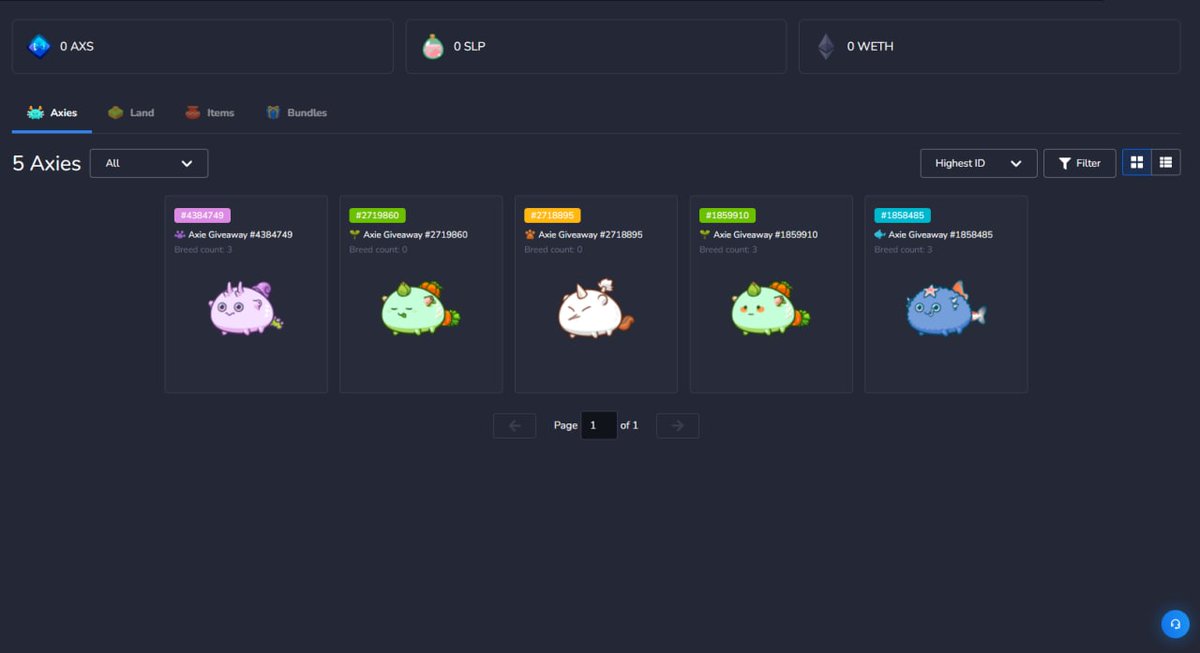Click the class icon beside Axie #4384749
Image resolution: width=1200 pixels, height=653 pixels.
pyautogui.click(x=179, y=235)
